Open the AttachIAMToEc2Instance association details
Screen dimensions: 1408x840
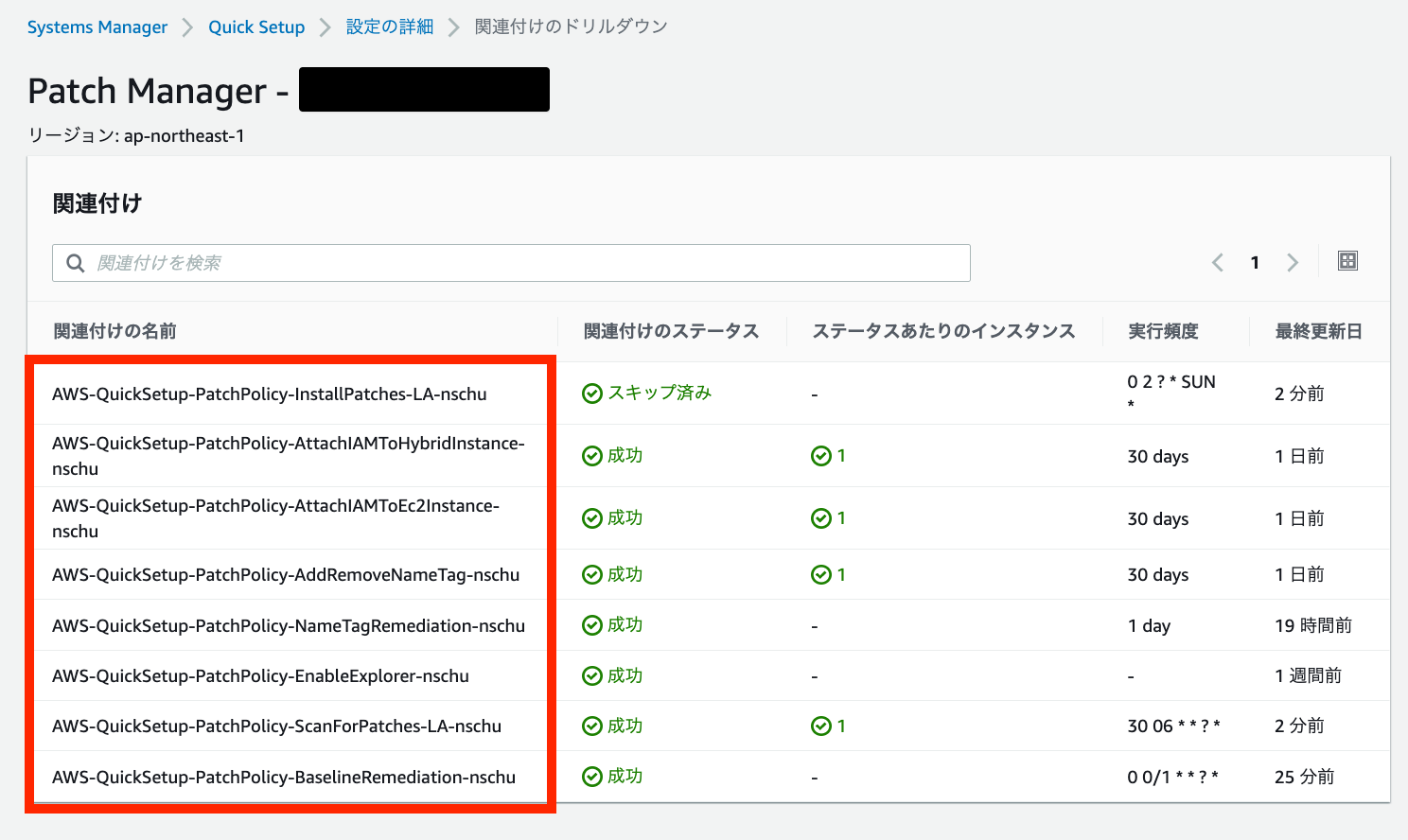pyautogui.click(x=275, y=517)
